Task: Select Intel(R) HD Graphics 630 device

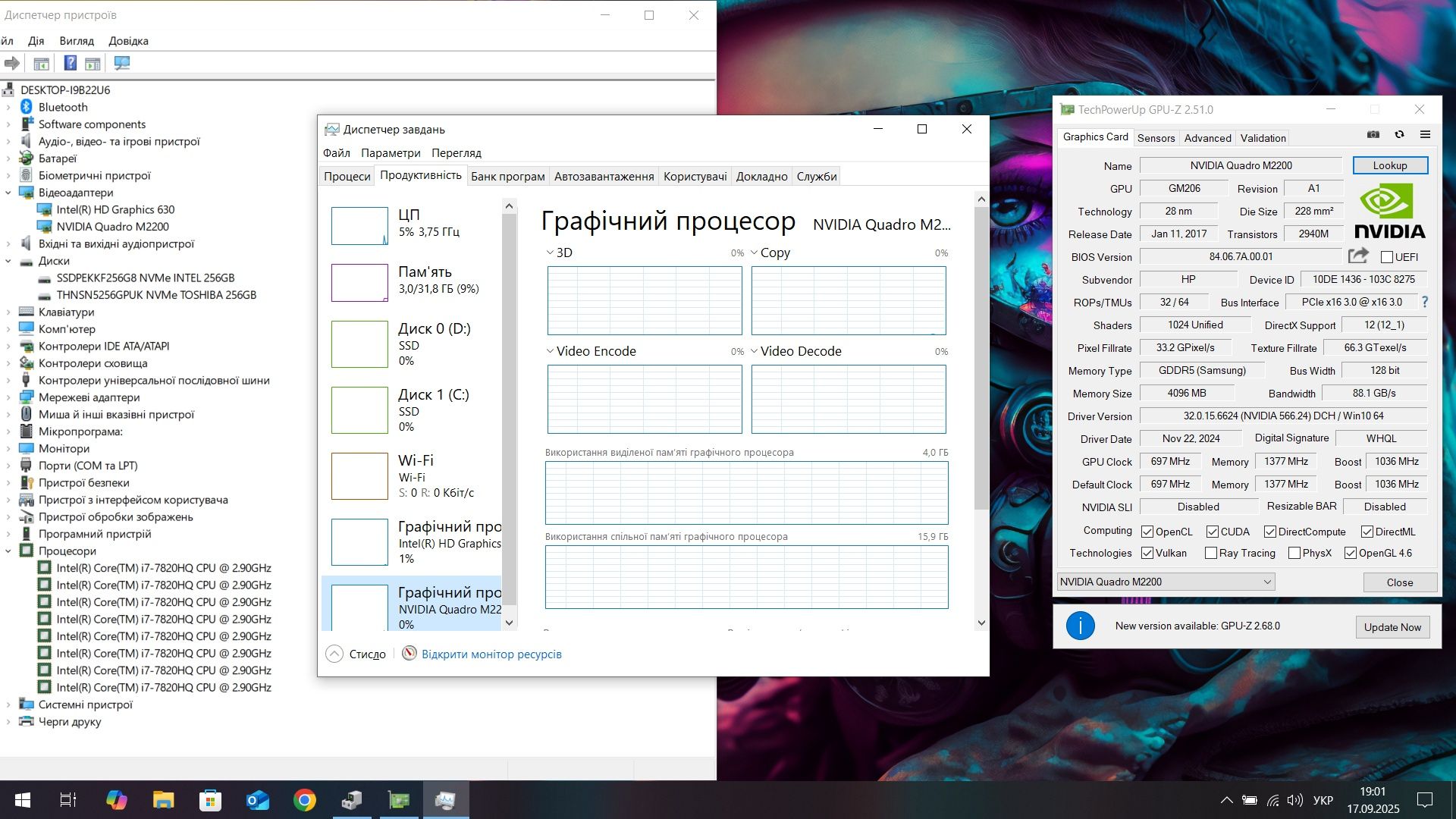Action: [x=115, y=210]
